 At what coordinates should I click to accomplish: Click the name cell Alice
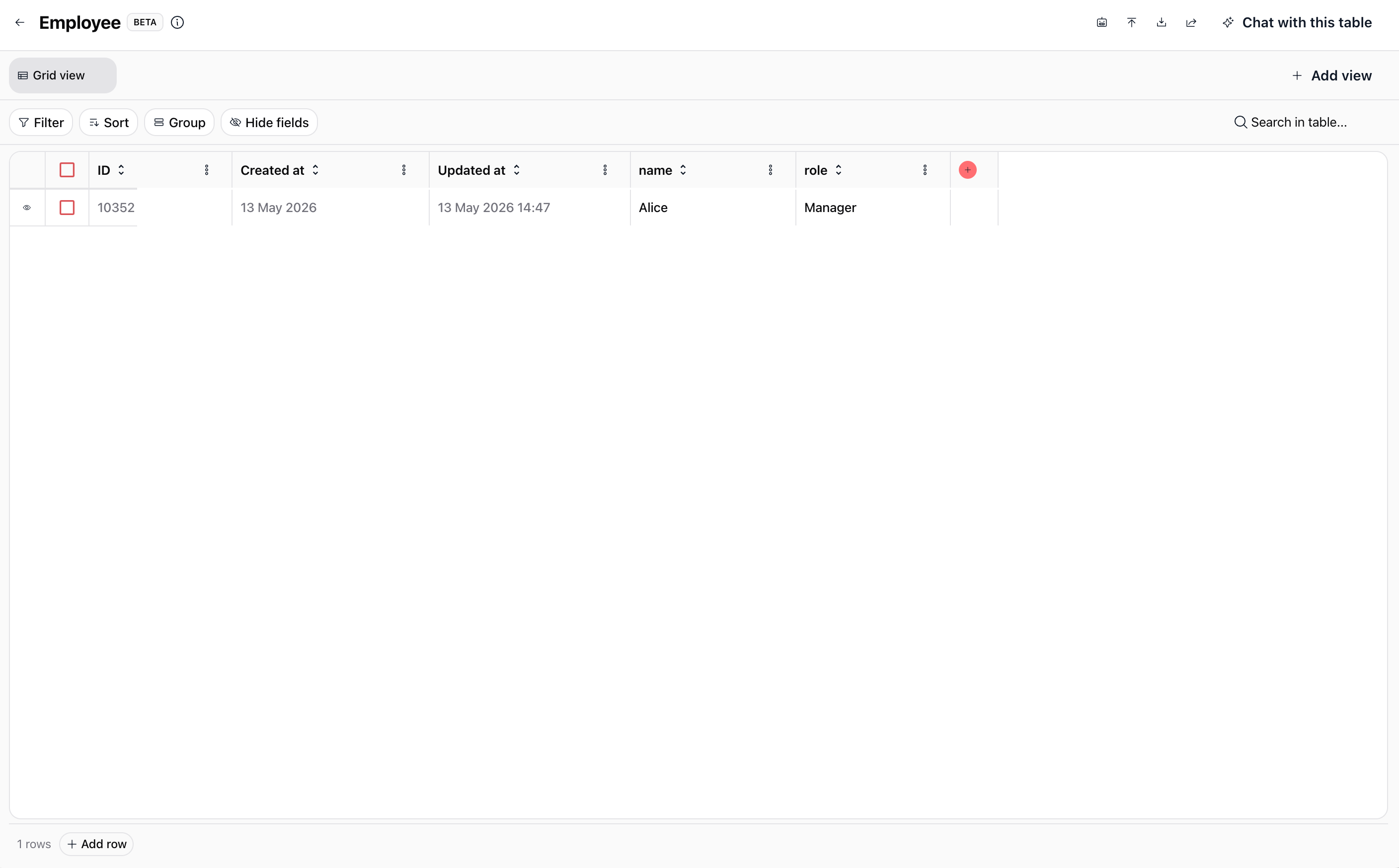[x=713, y=207]
